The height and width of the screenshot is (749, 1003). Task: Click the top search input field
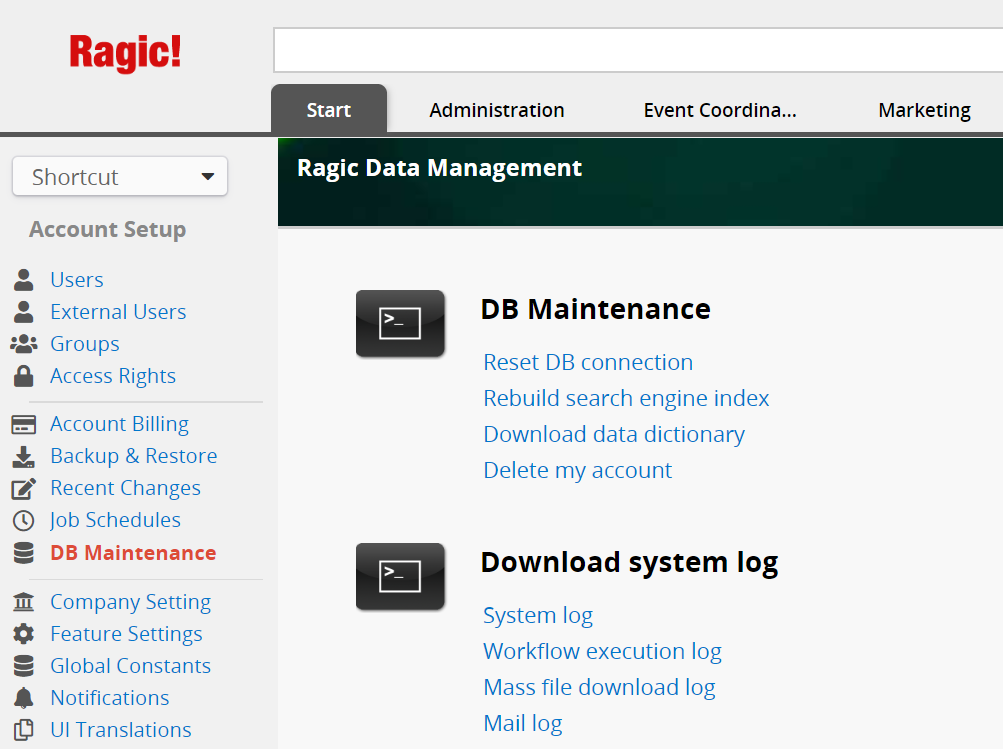638,50
